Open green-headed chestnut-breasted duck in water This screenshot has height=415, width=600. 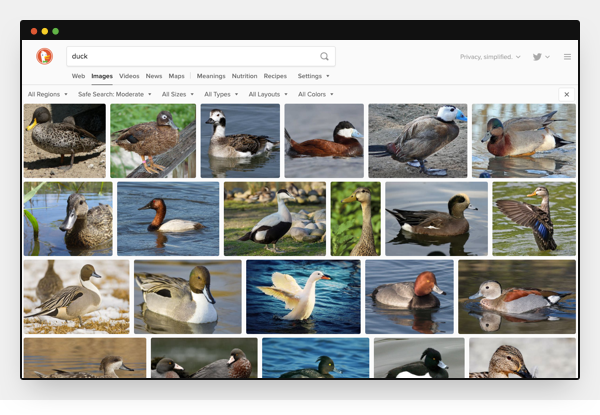tap(524, 140)
